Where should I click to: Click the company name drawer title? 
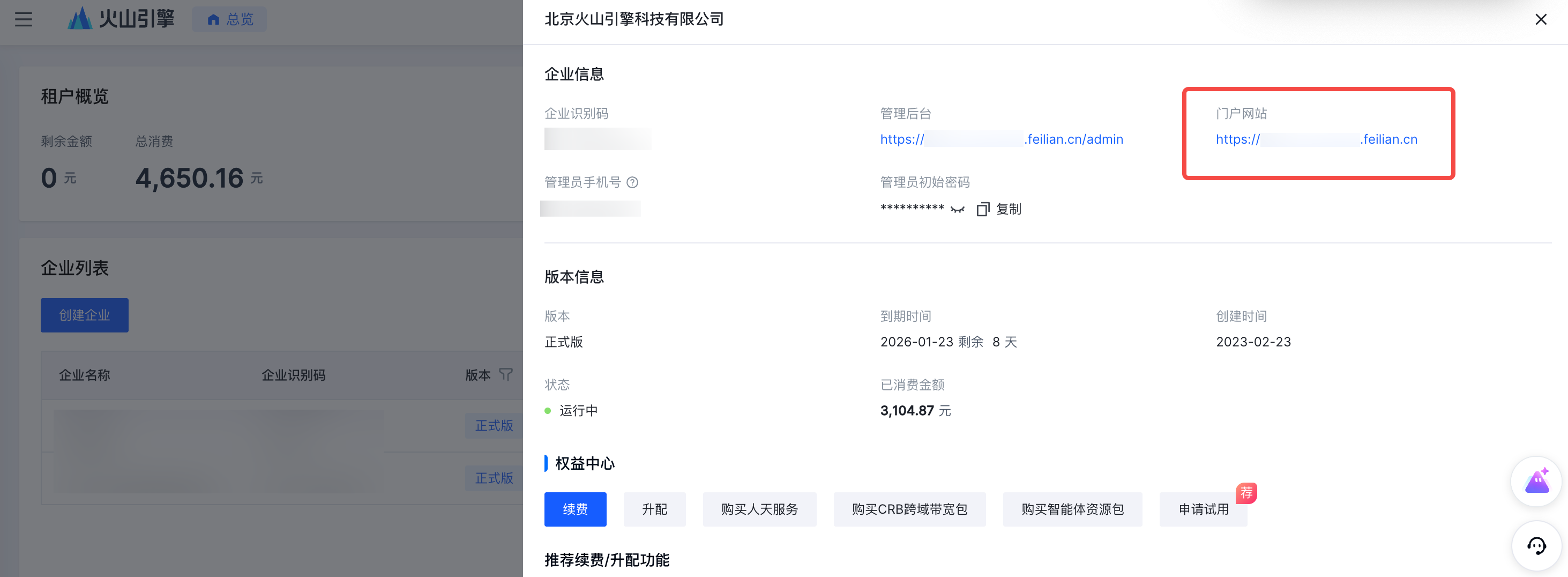[633, 19]
